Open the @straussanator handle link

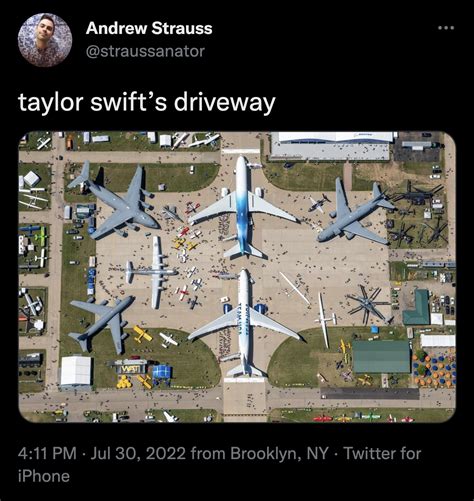click(145, 51)
